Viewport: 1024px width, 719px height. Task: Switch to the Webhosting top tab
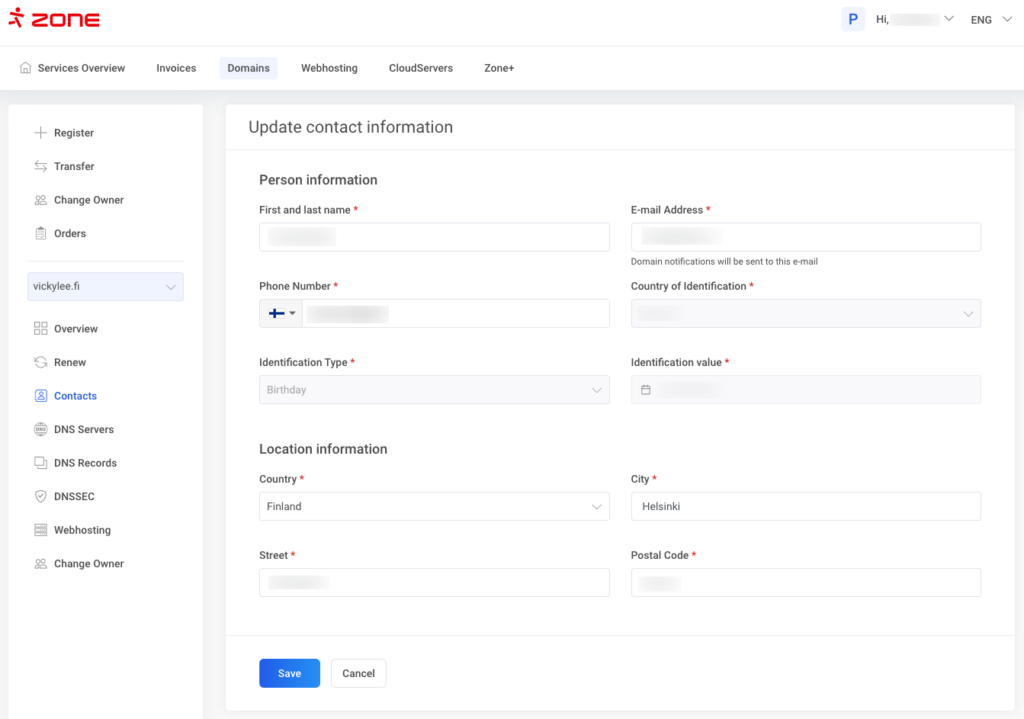tap(329, 68)
